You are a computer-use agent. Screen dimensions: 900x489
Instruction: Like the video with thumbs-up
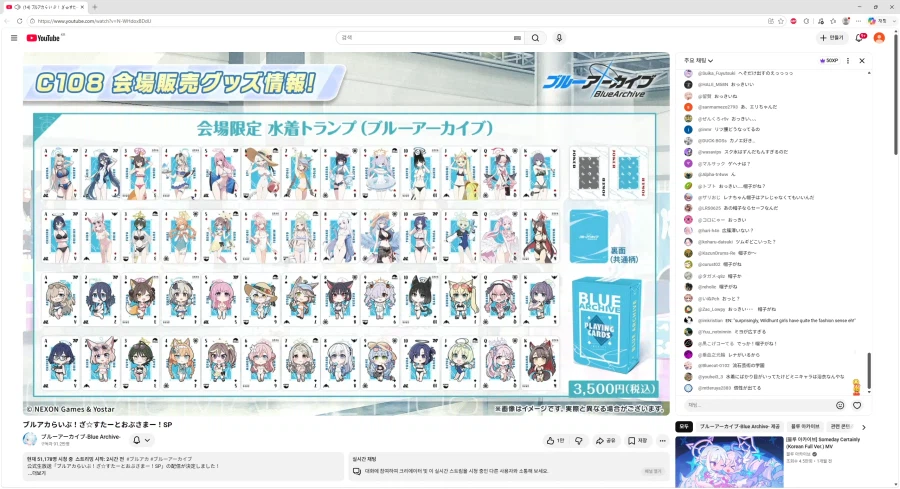click(556, 441)
